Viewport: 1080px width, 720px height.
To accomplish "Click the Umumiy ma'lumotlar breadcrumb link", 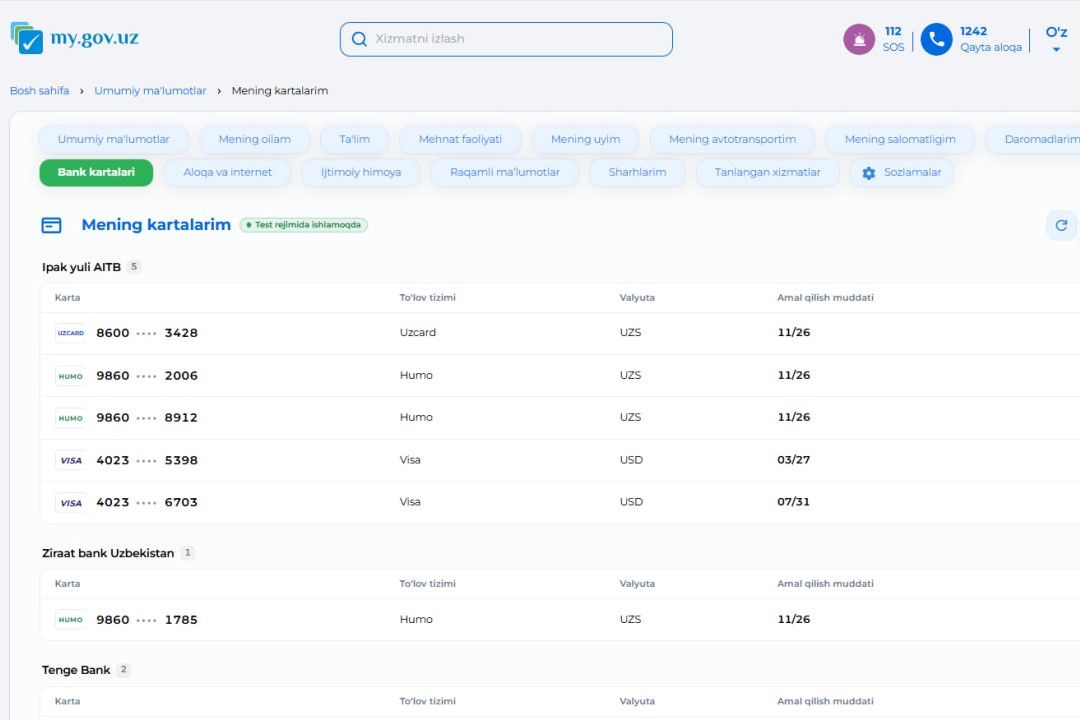I will [x=150, y=91].
